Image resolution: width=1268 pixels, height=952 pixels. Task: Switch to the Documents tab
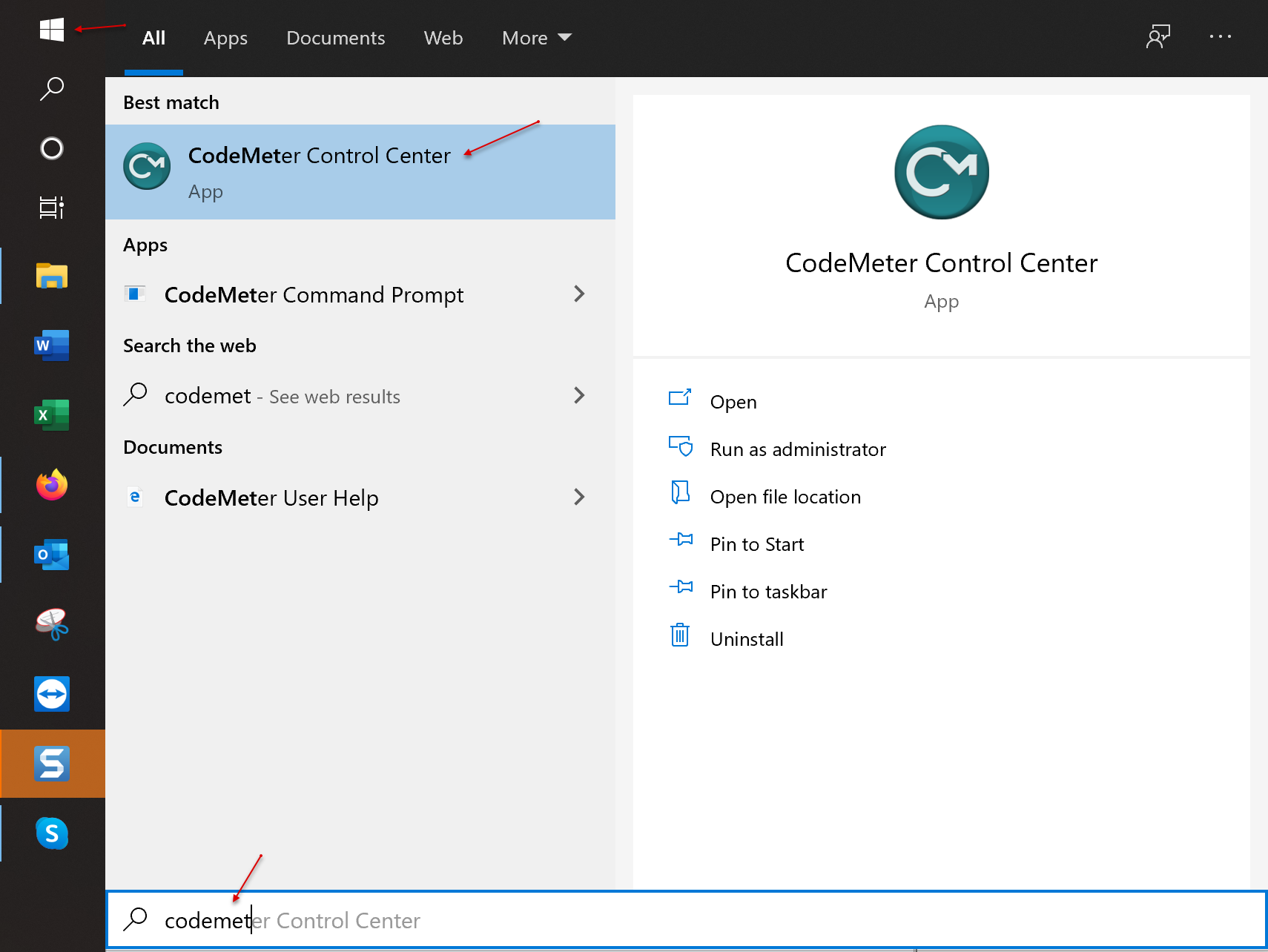(x=335, y=38)
